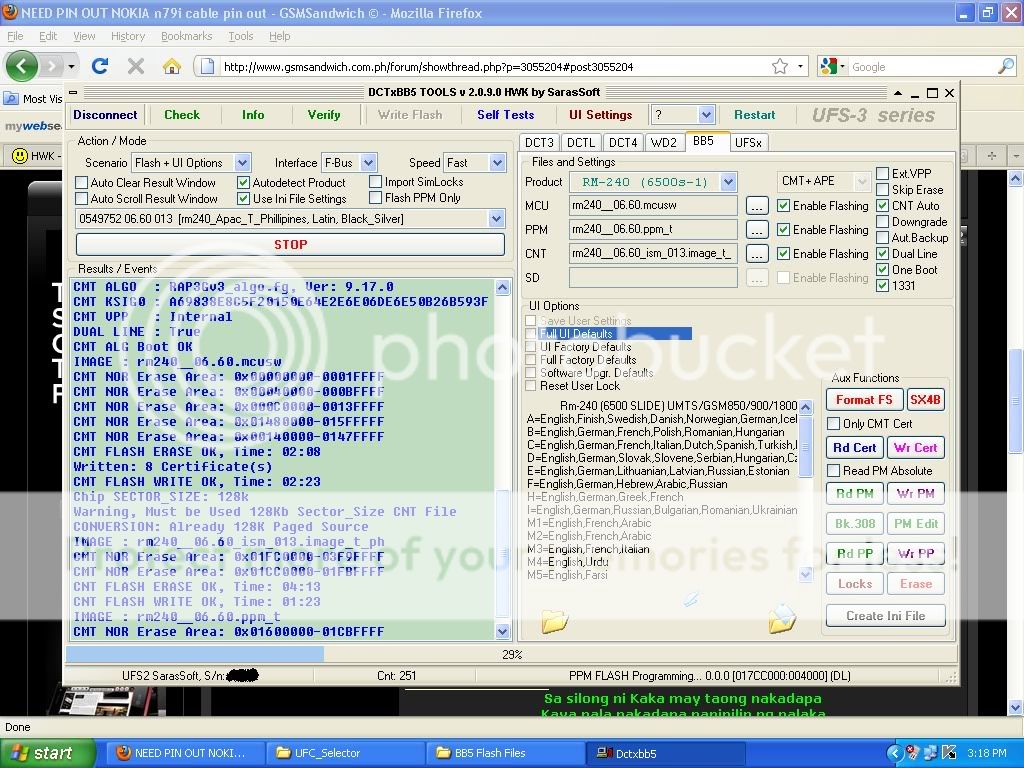Viewport: 1024px width, 768px height.
Task: Switch to the DCT3 tab
Action: coord(539,142)
